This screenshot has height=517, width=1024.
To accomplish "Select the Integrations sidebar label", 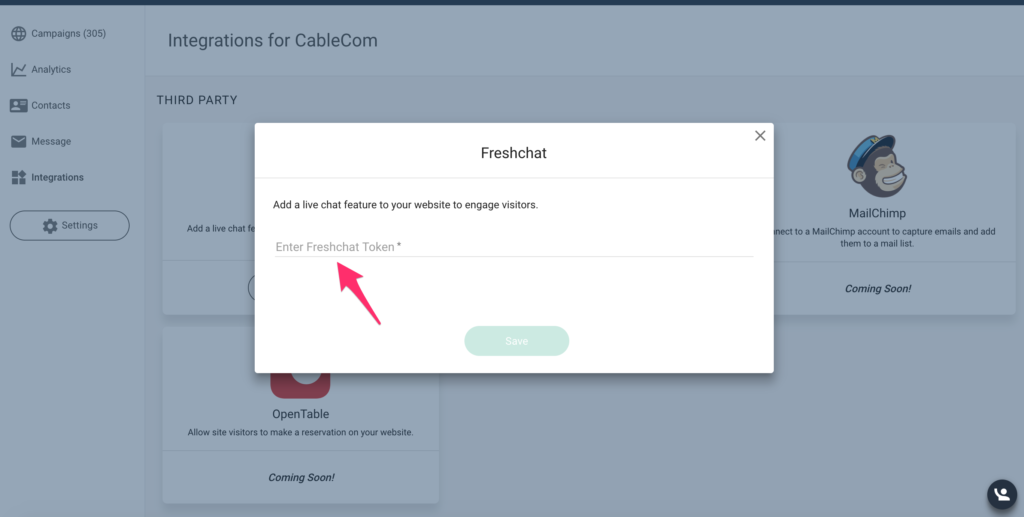I will (x=57, y=177).
